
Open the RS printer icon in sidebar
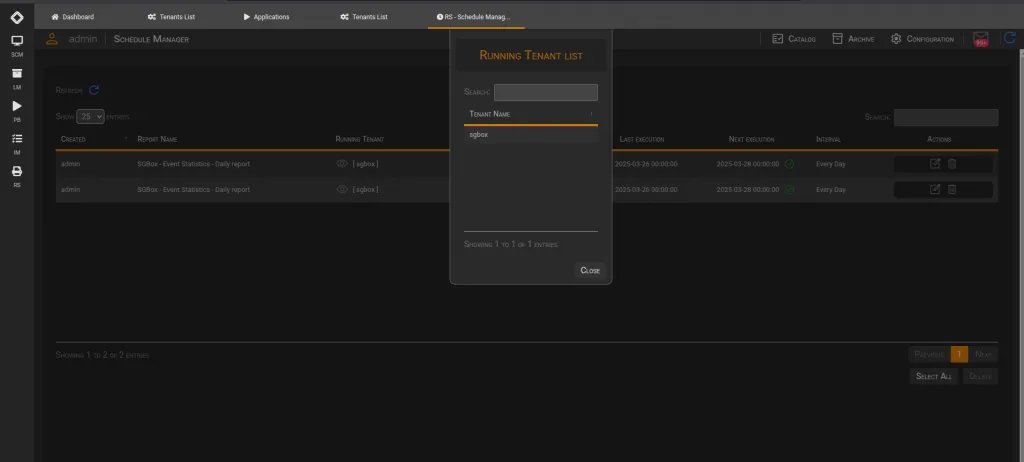[x=17, y=176]
